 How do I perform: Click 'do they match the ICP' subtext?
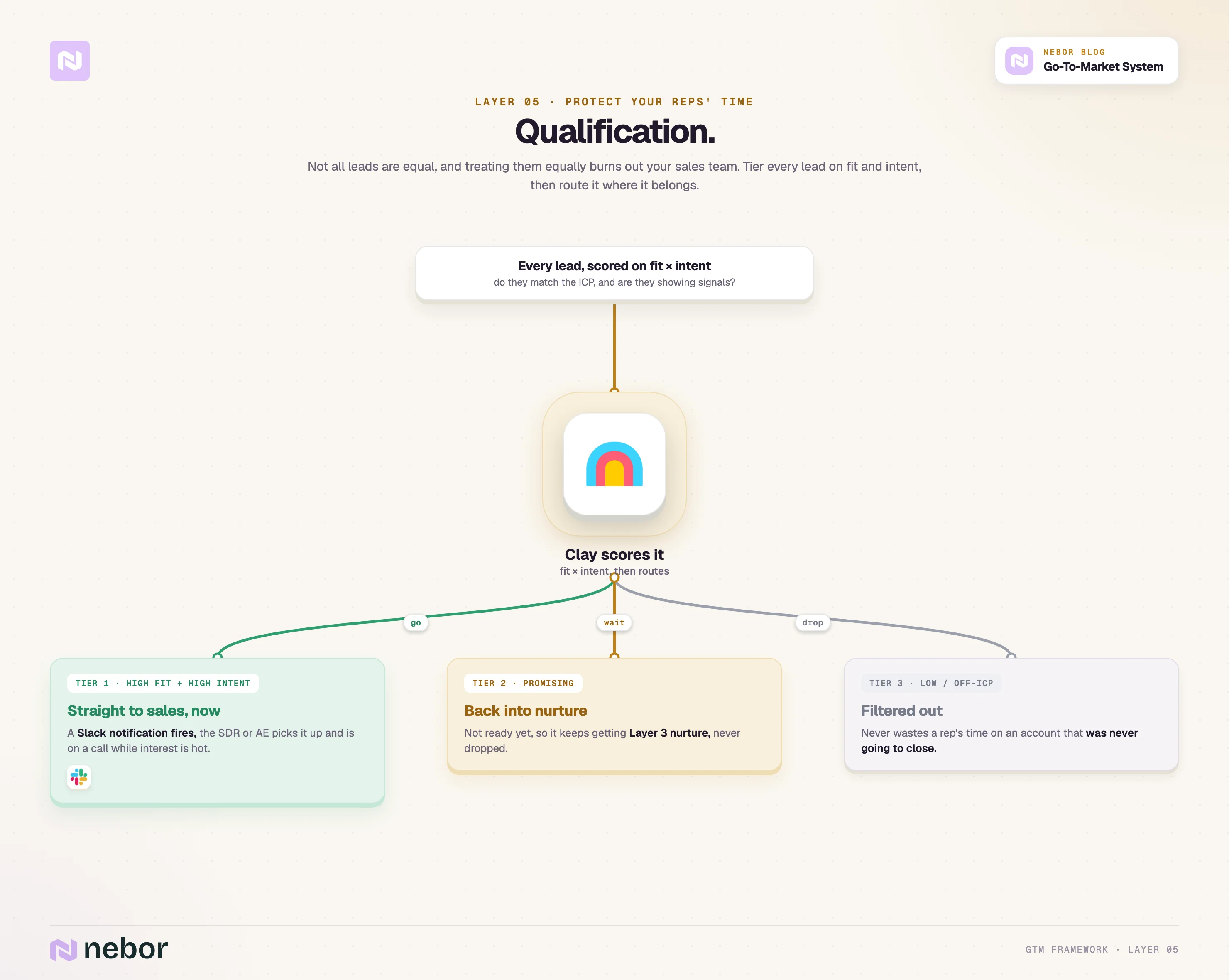[x=614, y=282]
